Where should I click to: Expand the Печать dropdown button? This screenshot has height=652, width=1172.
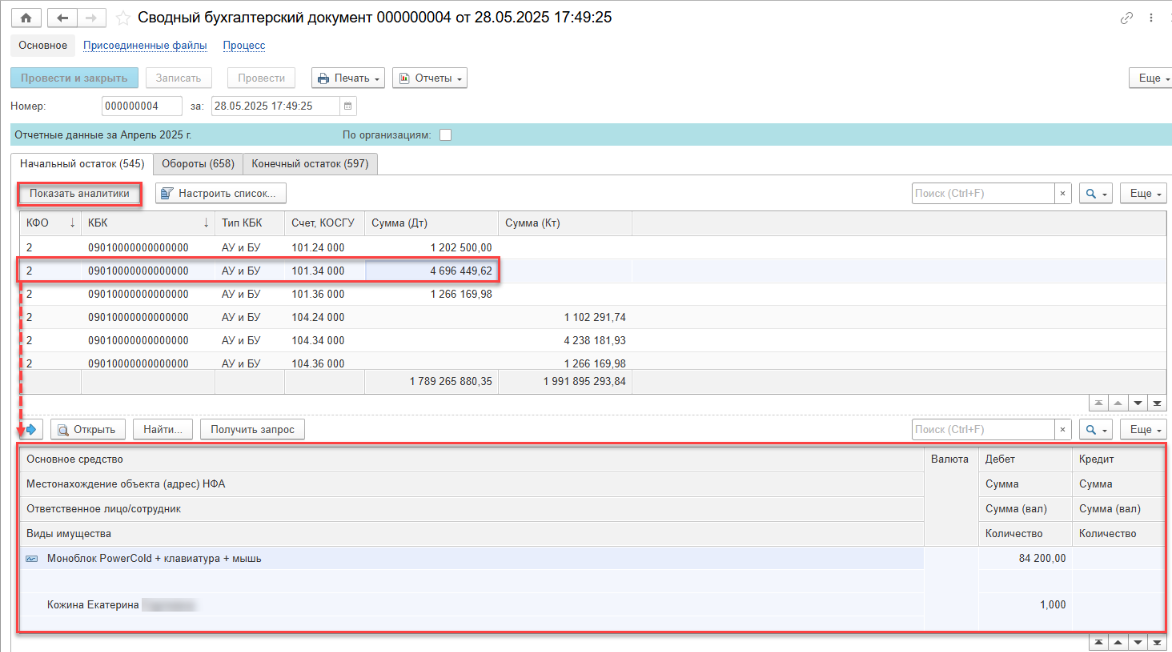click(348, 78)
